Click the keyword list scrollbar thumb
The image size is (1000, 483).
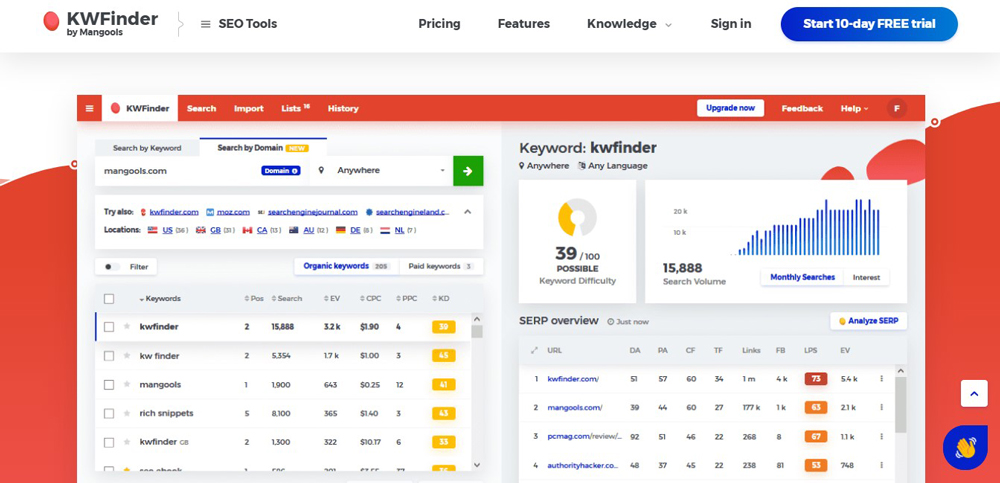coord(476,331)
